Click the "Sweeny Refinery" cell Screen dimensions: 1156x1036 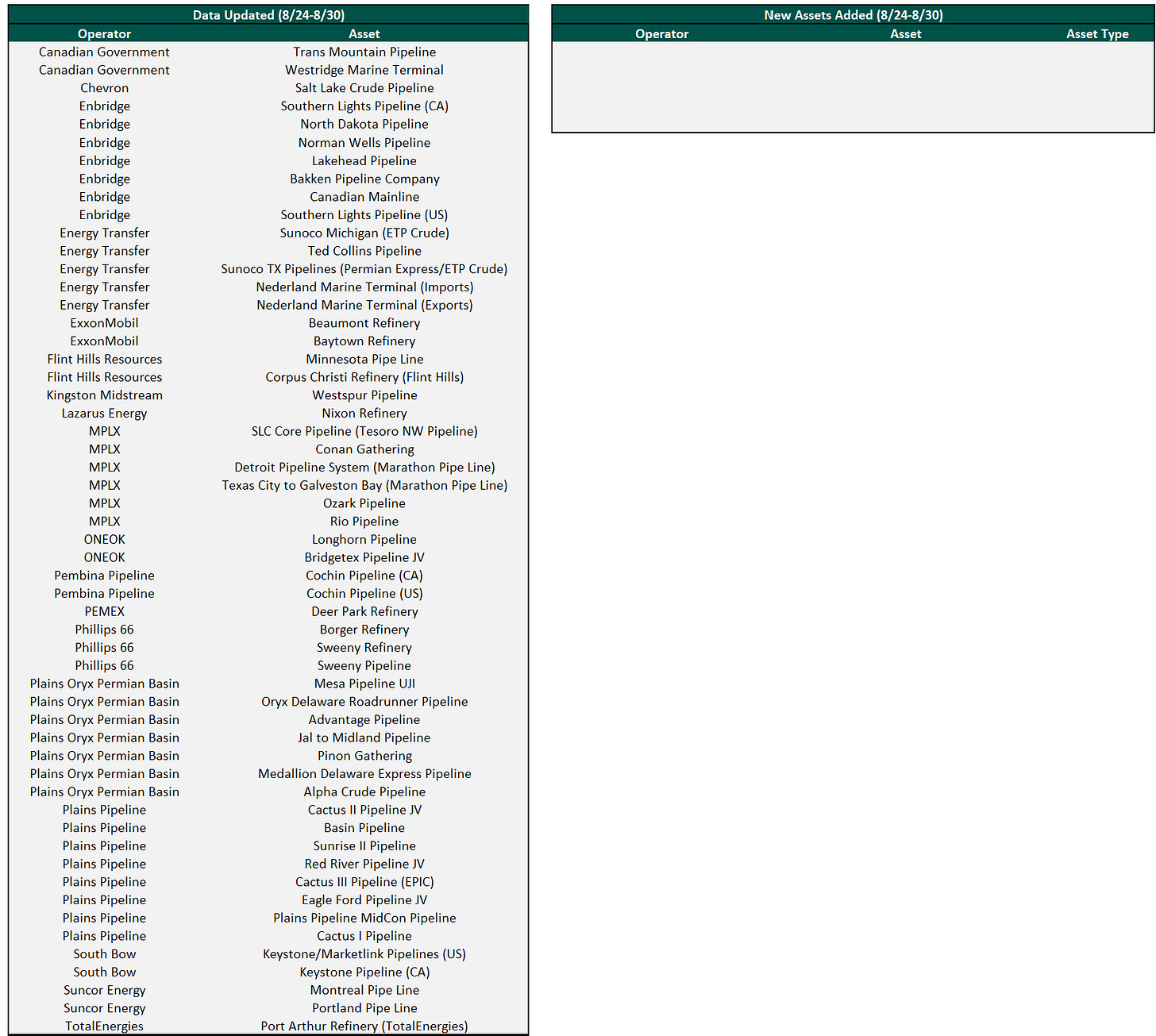pyautogui.click(x=364, y=648)
